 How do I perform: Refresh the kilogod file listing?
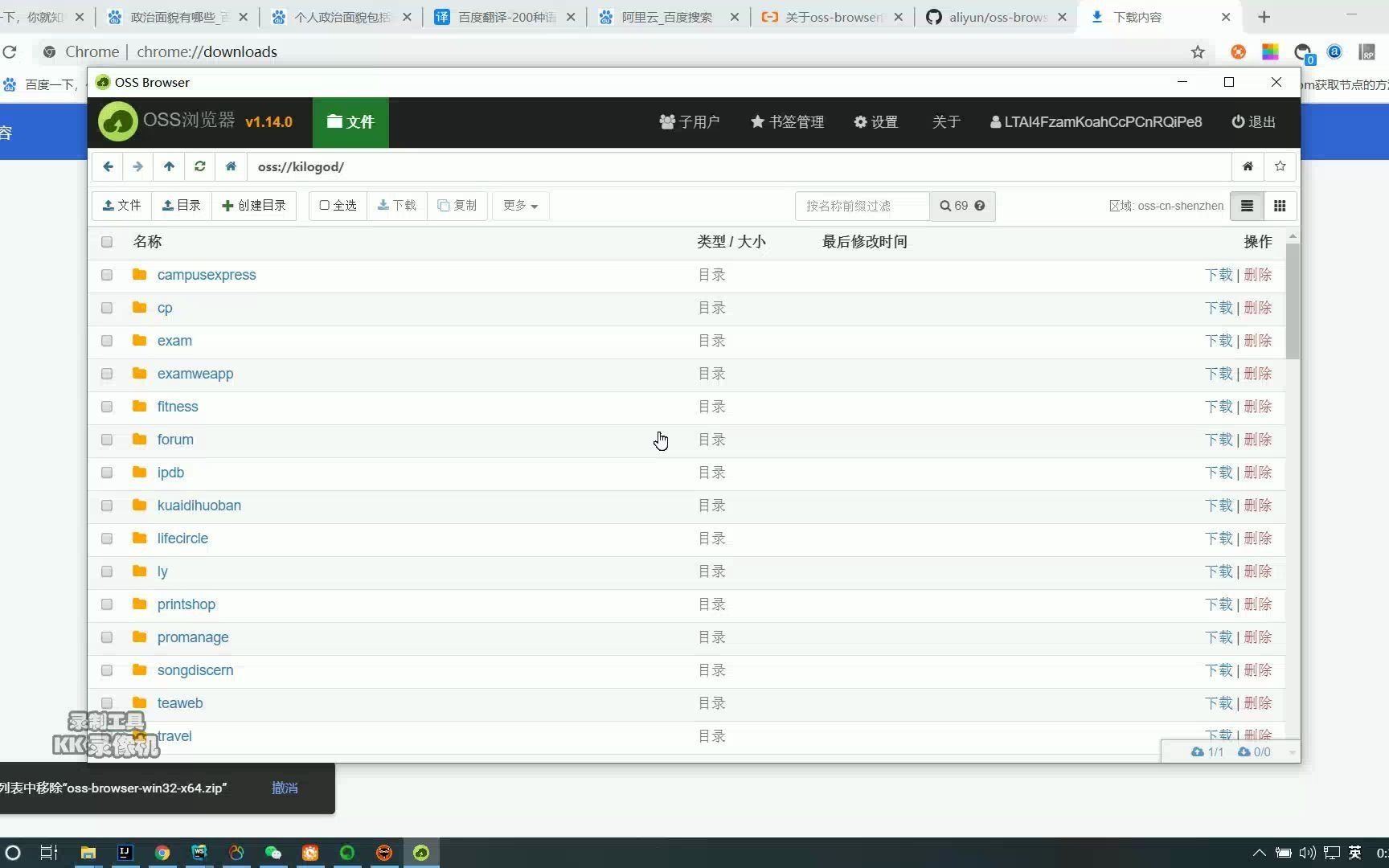click(x=199, y=166)
